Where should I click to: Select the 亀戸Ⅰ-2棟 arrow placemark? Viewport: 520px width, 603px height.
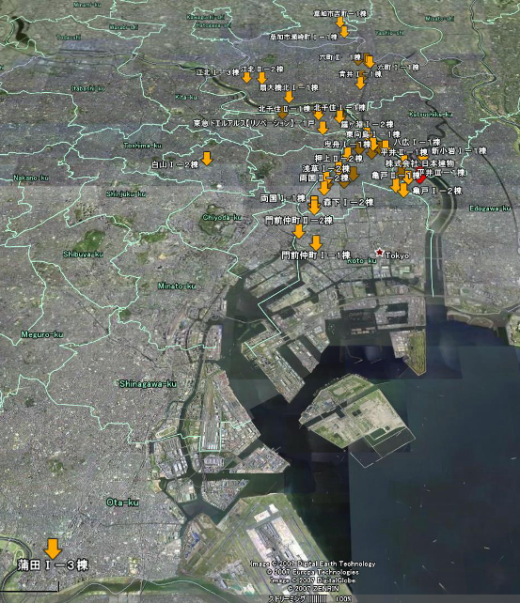[x=403, y=190]
